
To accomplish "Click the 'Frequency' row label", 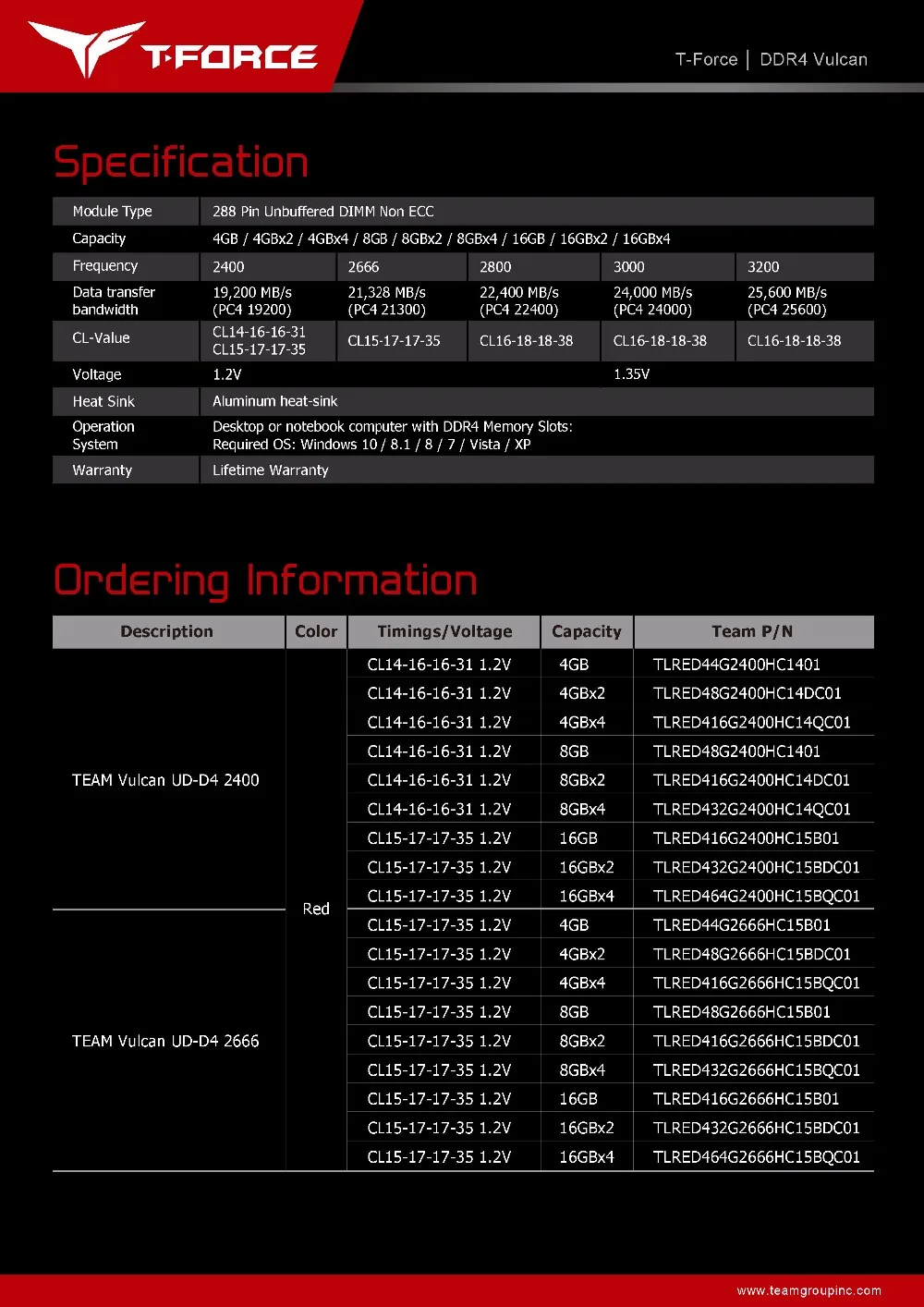I will click(105, 265).
